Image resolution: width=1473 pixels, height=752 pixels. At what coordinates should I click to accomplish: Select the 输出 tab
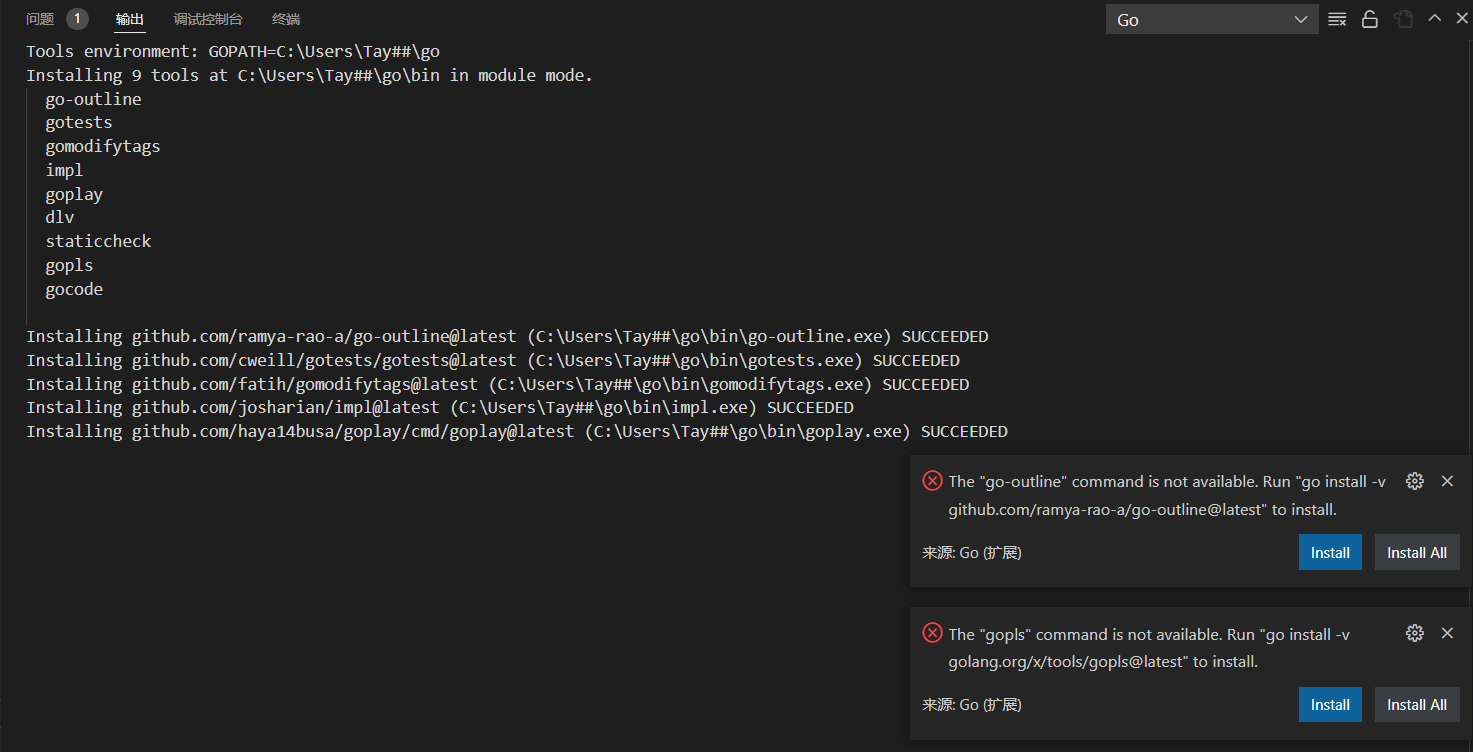129,19
